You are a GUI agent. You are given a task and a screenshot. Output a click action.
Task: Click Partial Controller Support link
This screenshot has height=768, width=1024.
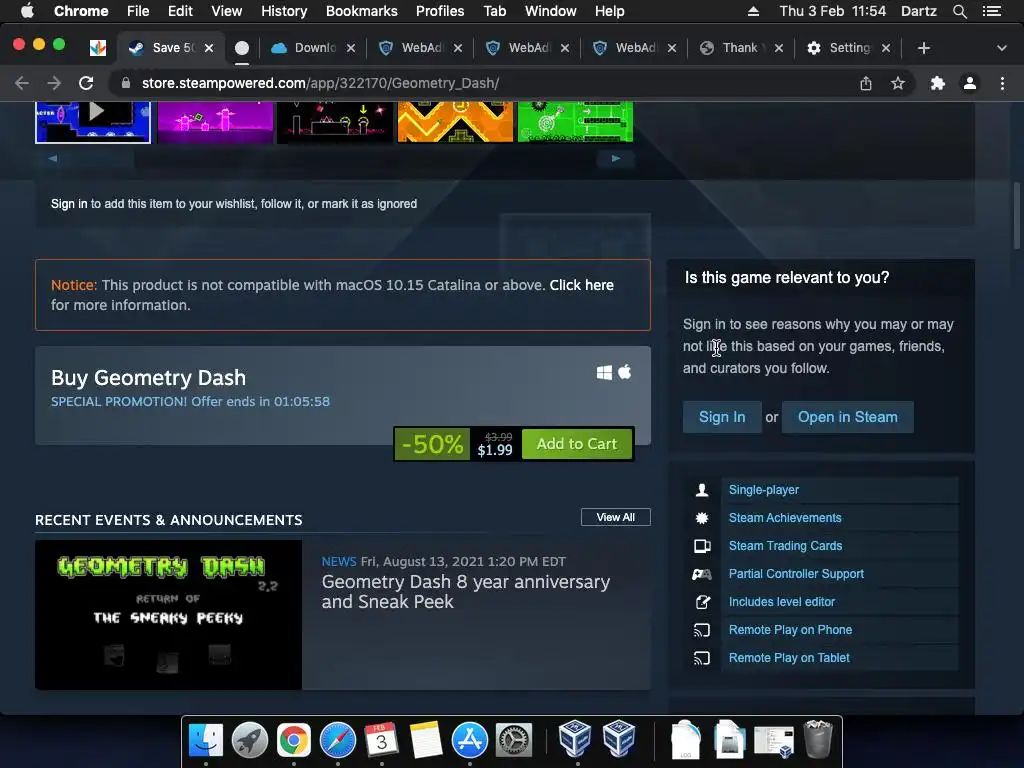796,574
